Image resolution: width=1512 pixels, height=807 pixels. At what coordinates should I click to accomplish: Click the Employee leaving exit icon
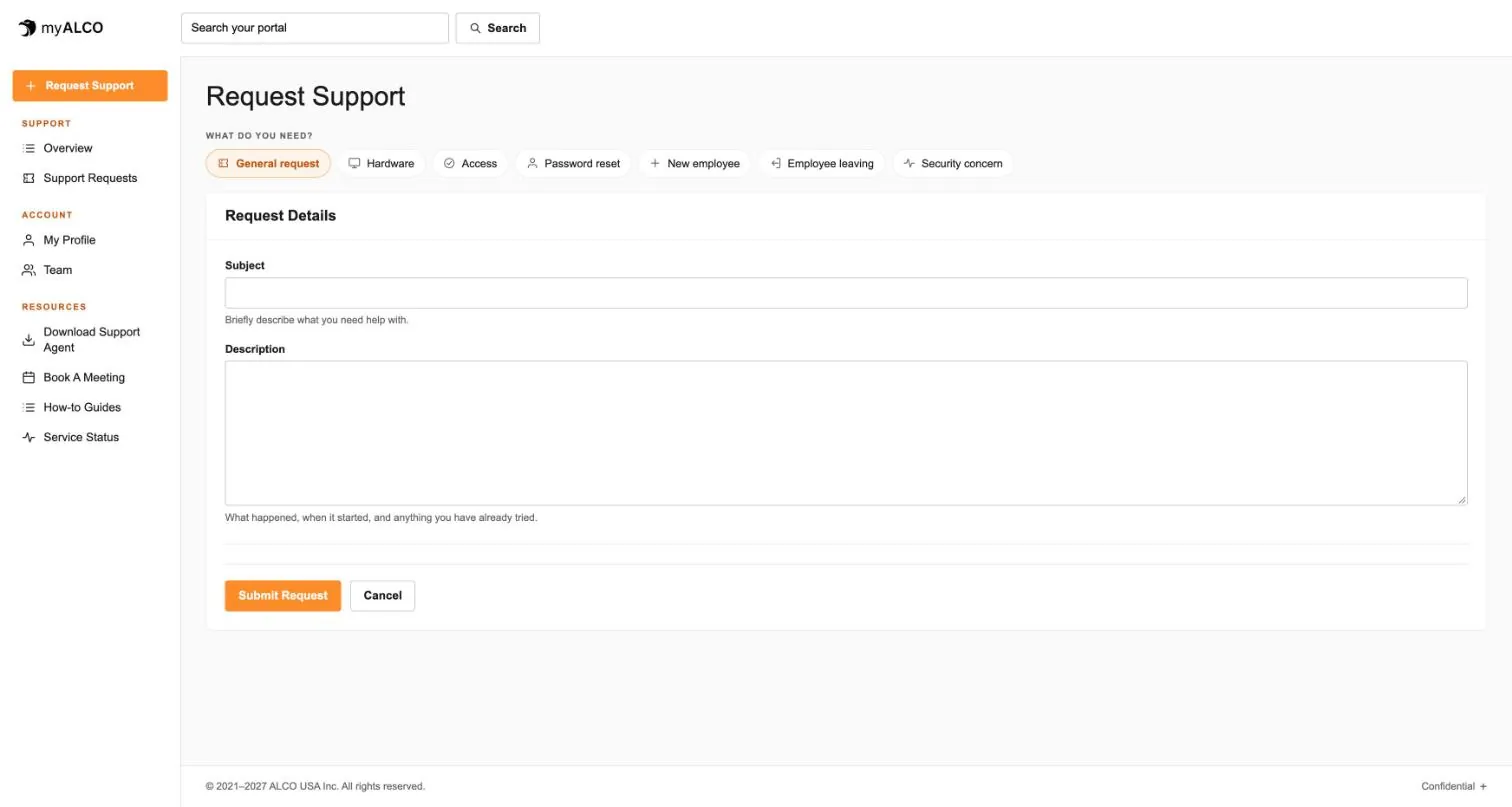point(775,163)
